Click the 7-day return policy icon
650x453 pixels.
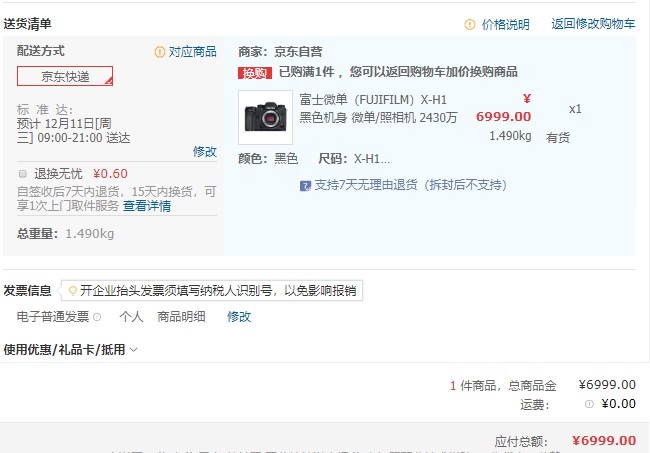pyautogui.click(x=305, y=185)
